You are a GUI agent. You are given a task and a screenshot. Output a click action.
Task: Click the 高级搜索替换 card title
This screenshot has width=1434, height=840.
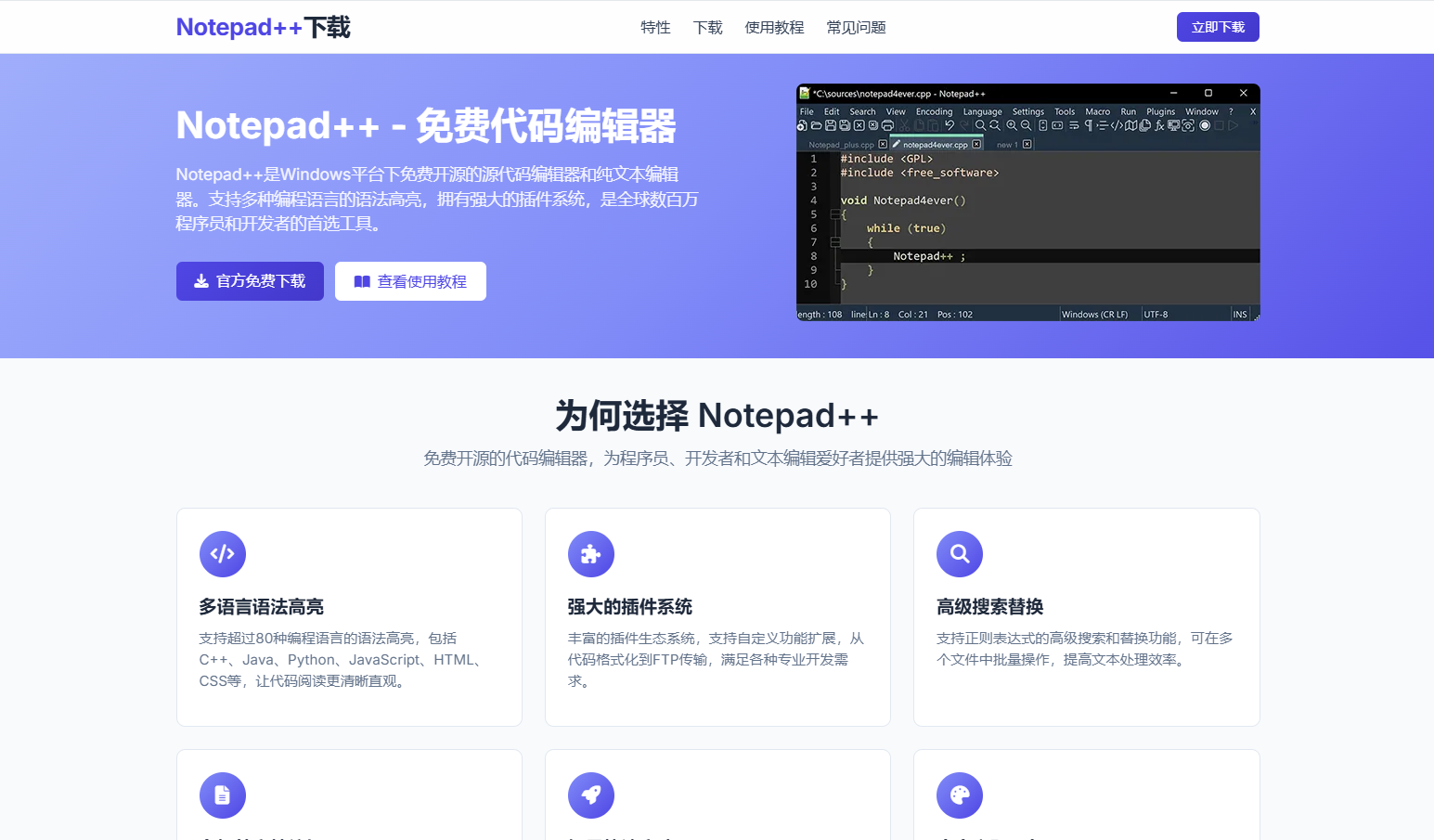pos(989,607)
